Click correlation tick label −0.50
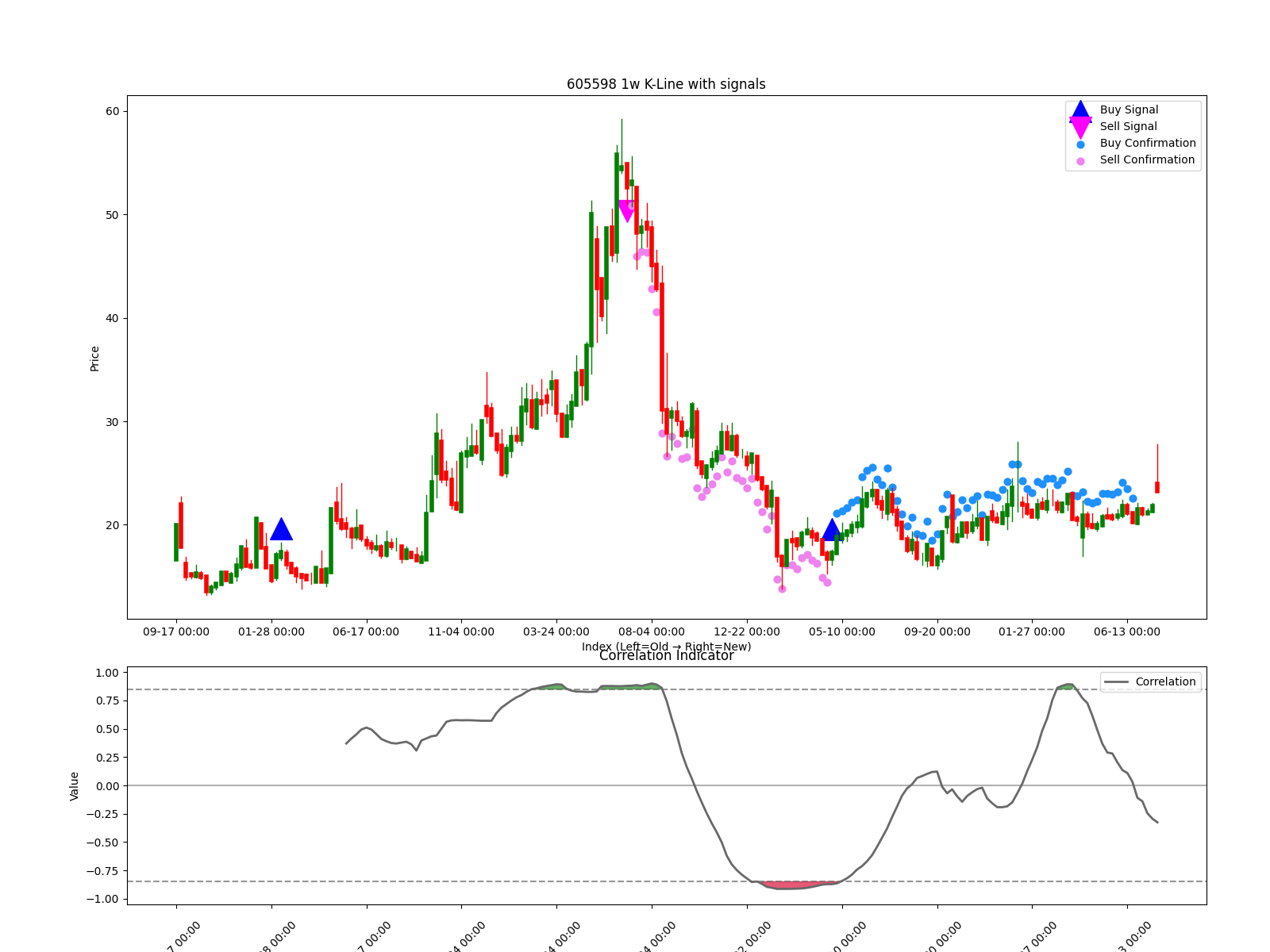The width and height of the screenshot is (1270, 952). click(x=103, y=843)
